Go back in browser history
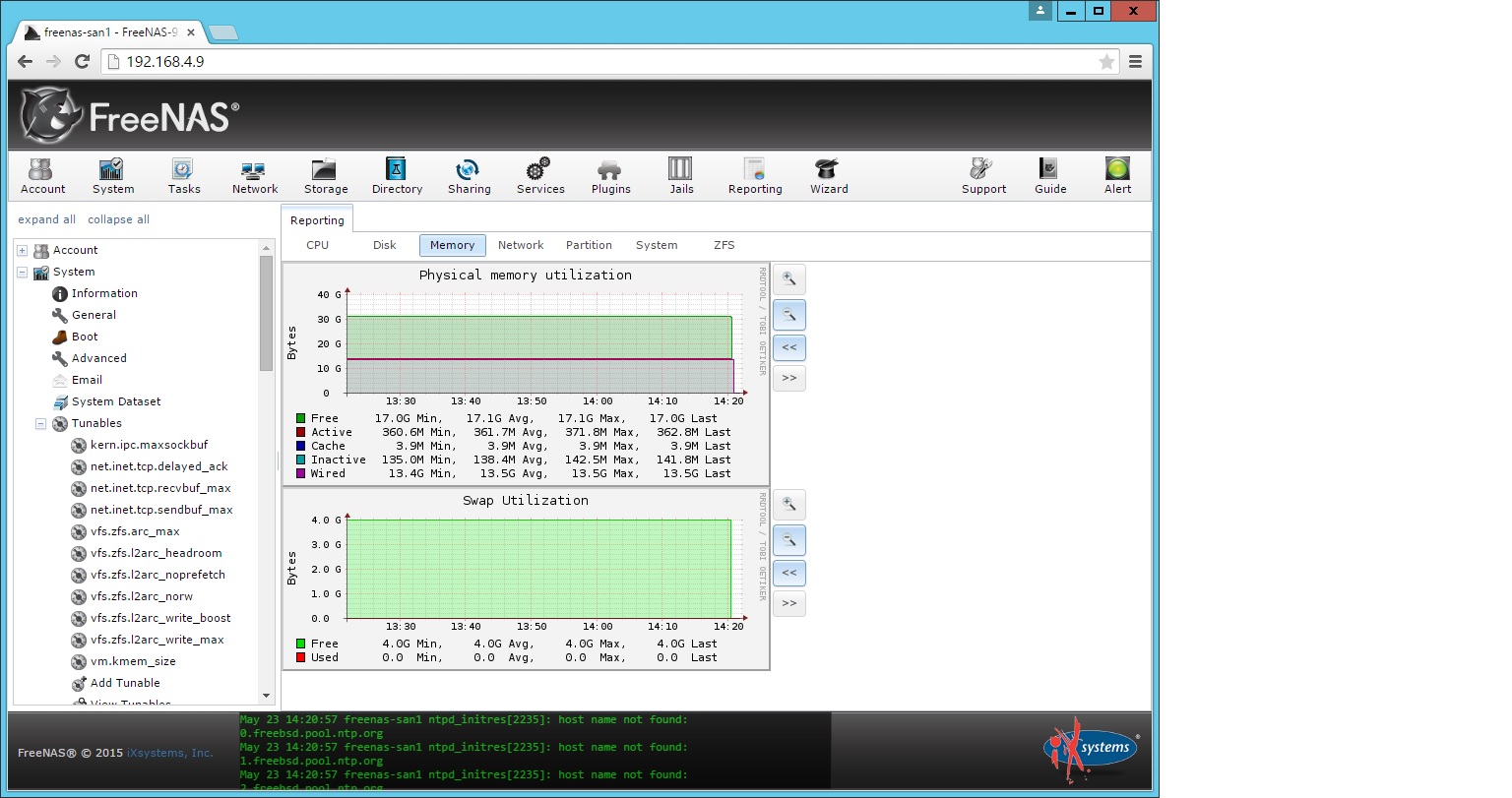The width and height of the screenshot is (1512, 798). 26,61
